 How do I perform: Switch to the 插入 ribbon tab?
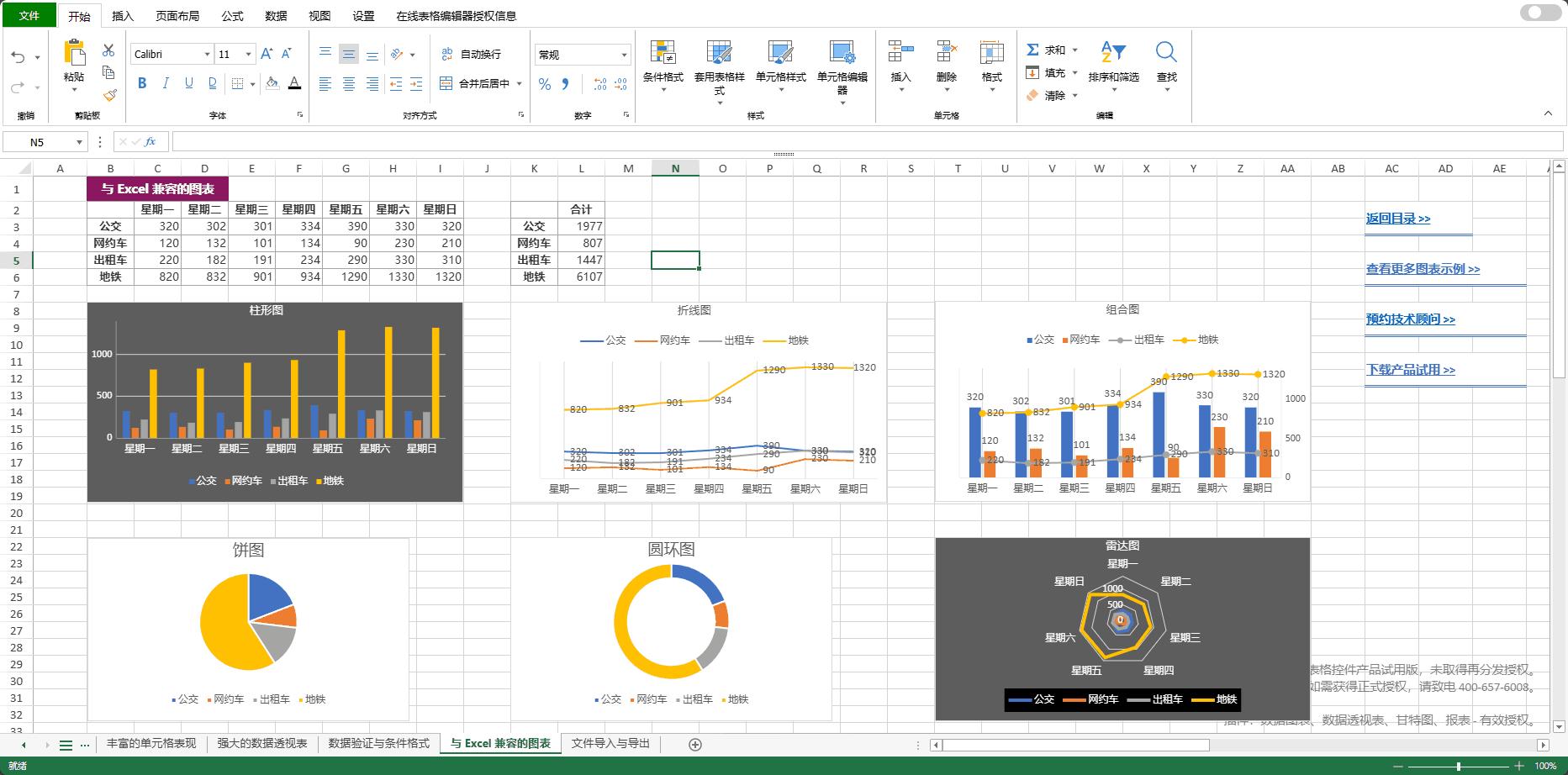pyautogui.click(x=123, y=14)
